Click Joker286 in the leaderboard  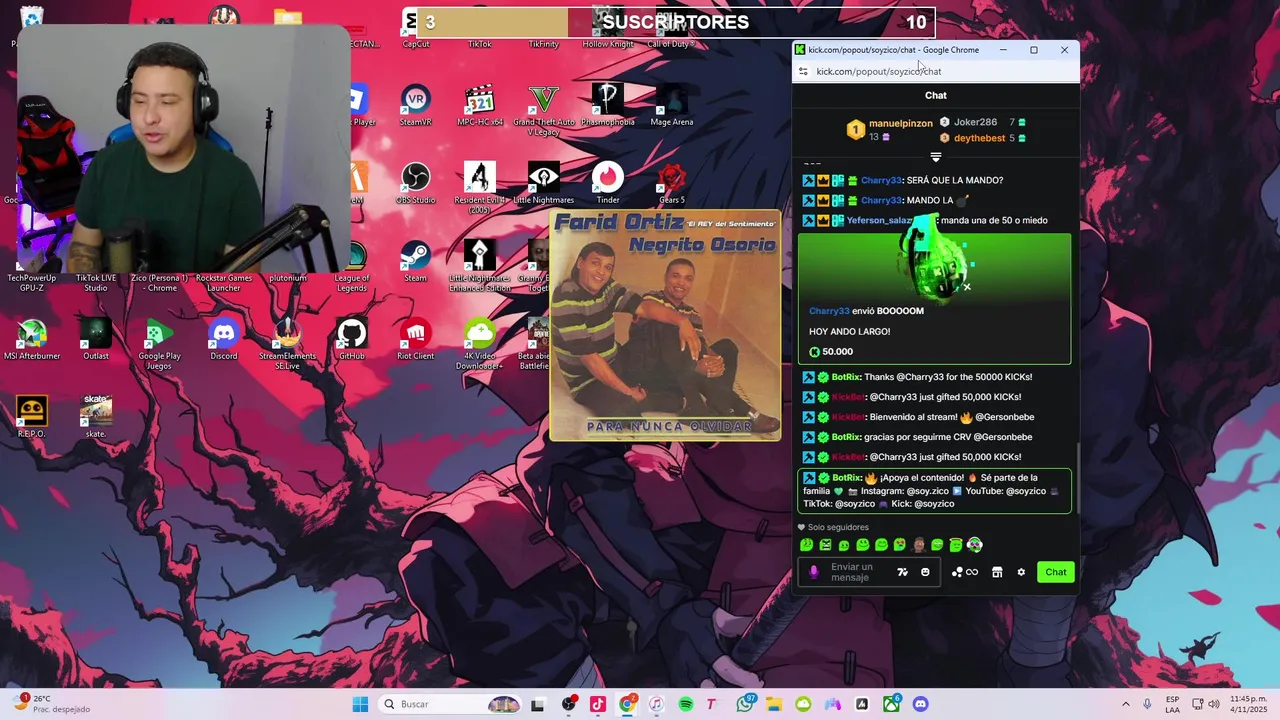[x=975, y=122]
